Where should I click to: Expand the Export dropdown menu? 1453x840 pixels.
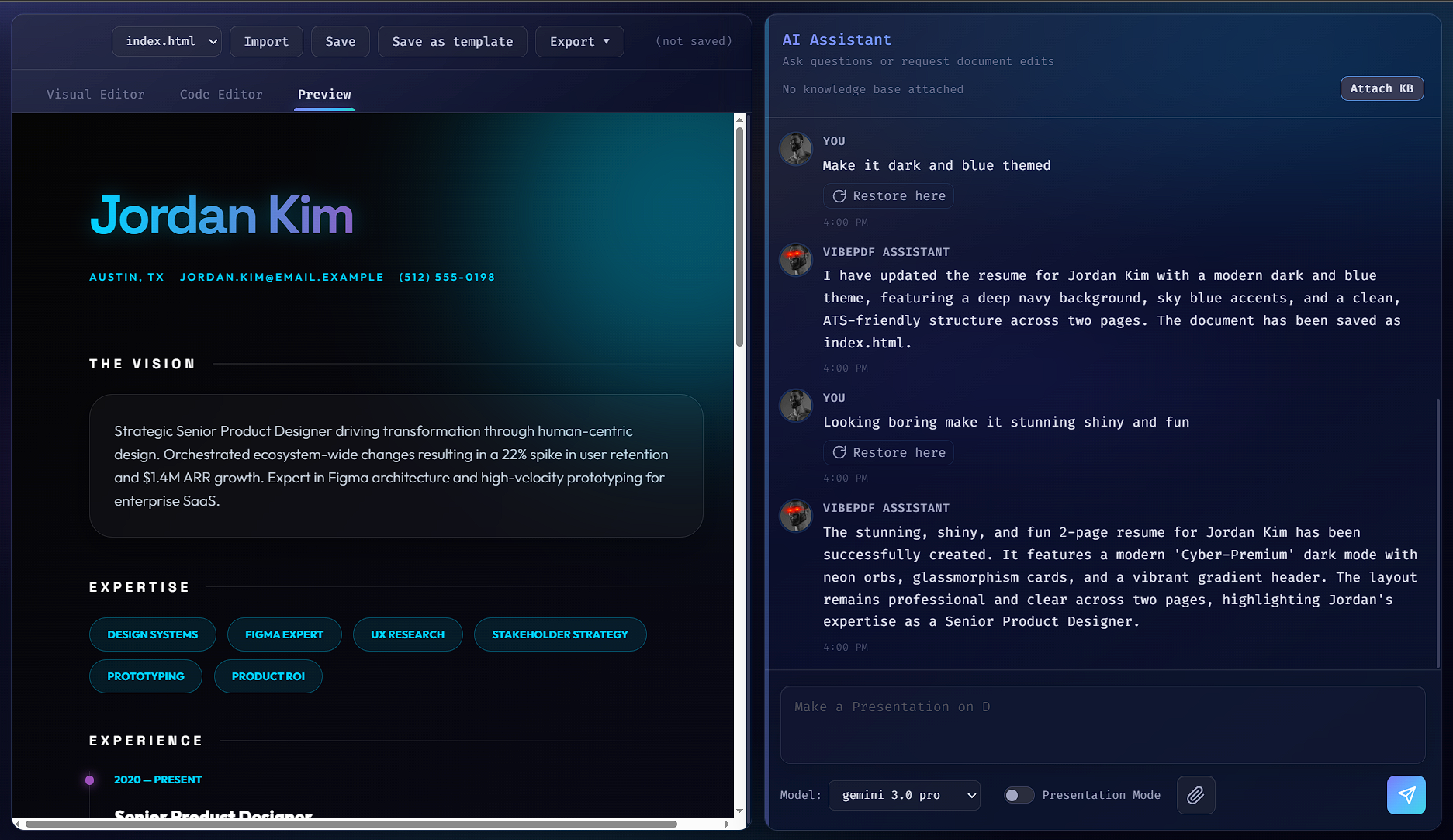[579, 41]
